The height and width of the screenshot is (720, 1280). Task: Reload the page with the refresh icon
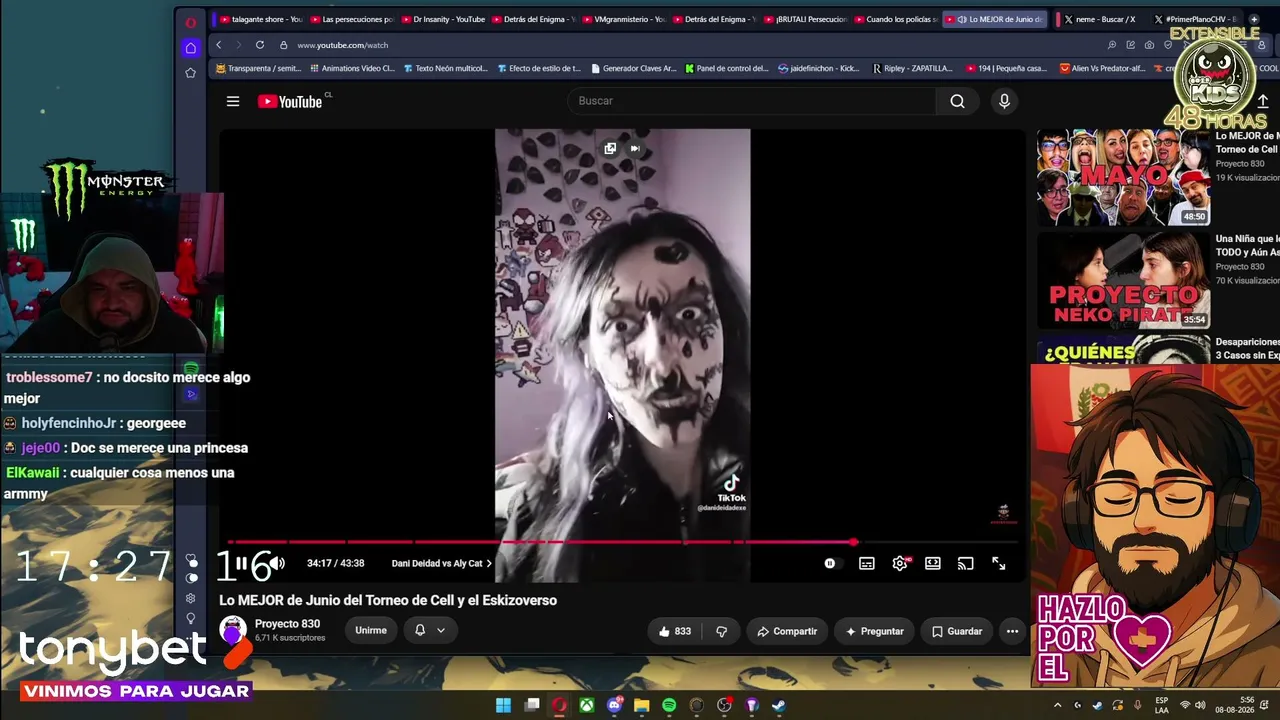pyautogui.click(x=260, y=45)
